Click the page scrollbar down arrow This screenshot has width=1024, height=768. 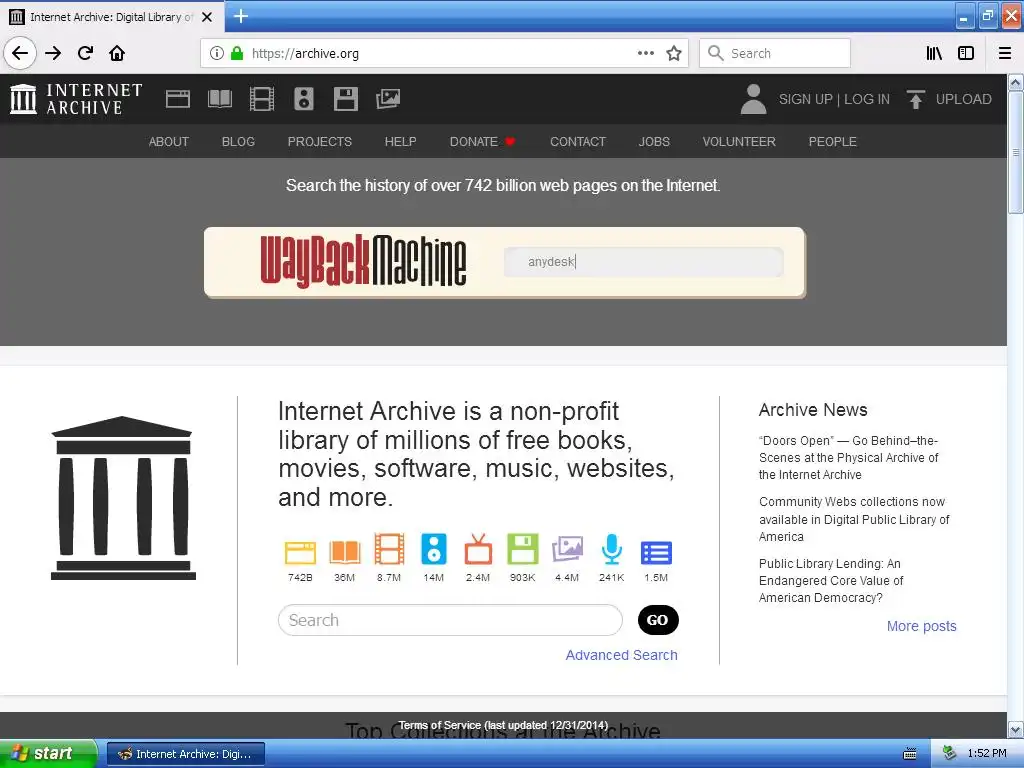coord(1016,729)
